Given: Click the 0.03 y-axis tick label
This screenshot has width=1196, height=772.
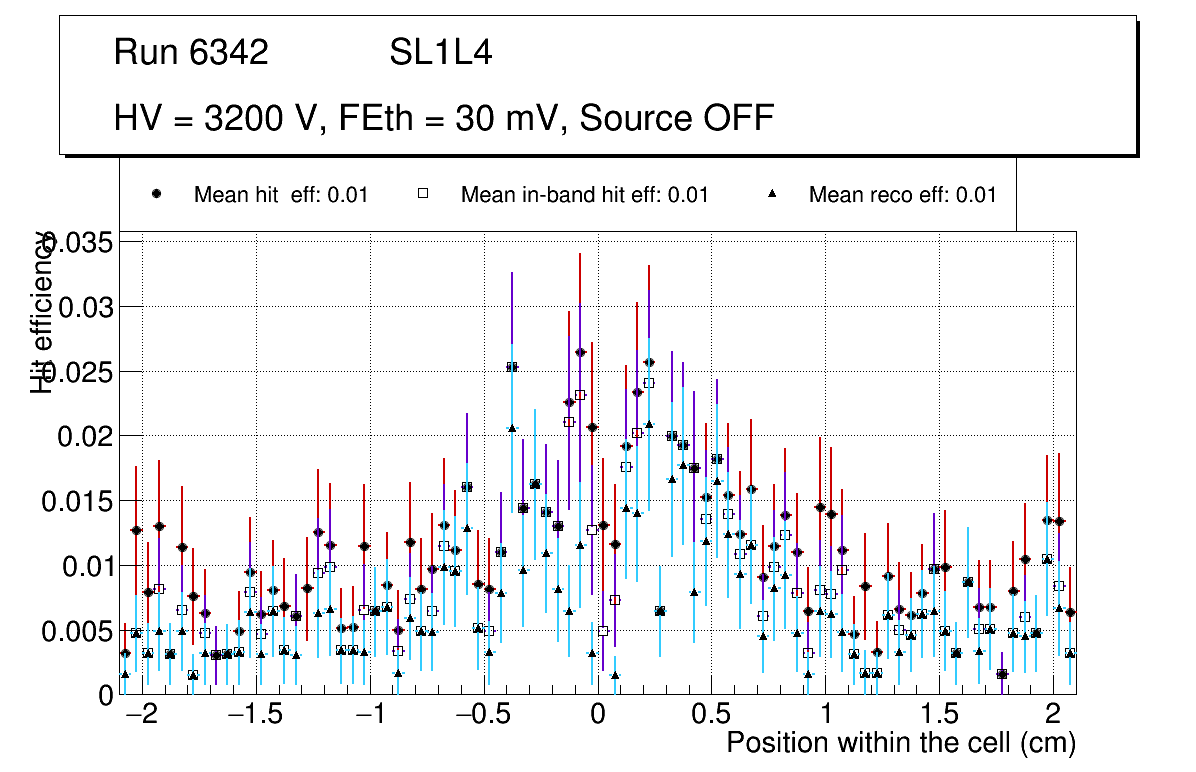Looking at the screenshot, I should tap(86, 307).
